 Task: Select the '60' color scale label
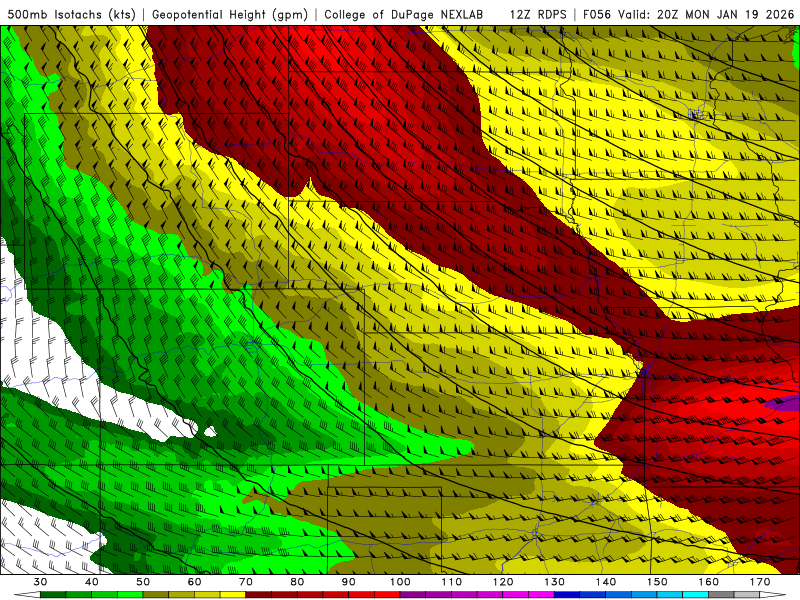(194, 582)
